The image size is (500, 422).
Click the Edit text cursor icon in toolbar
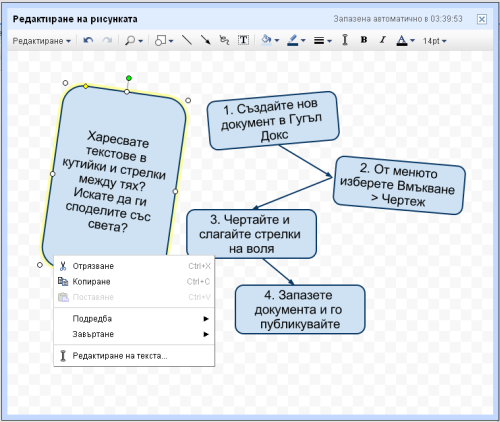coord(345,40)
